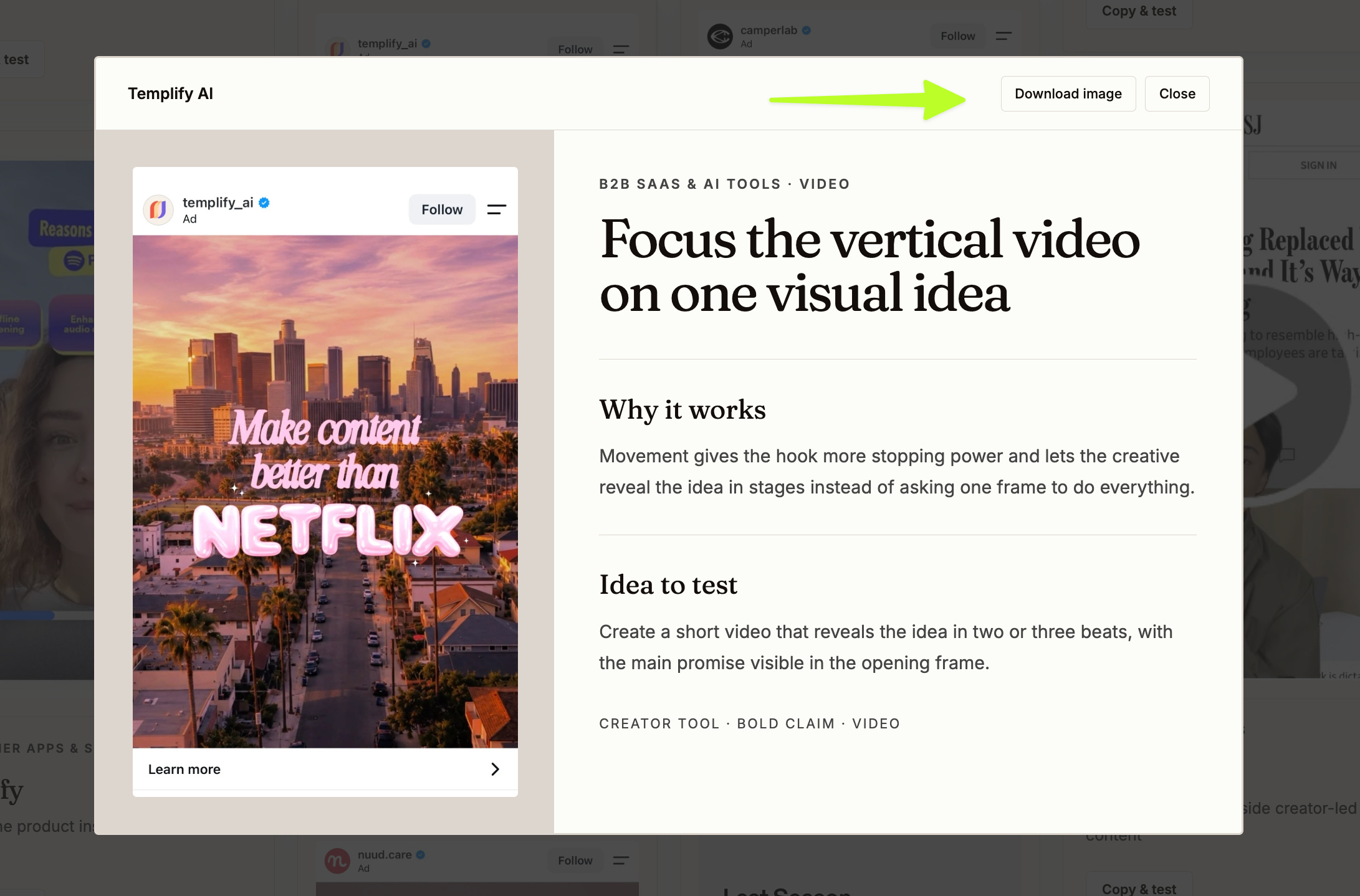Click the Templify AI modal title
1360x896 pixels.
[170, 93]
